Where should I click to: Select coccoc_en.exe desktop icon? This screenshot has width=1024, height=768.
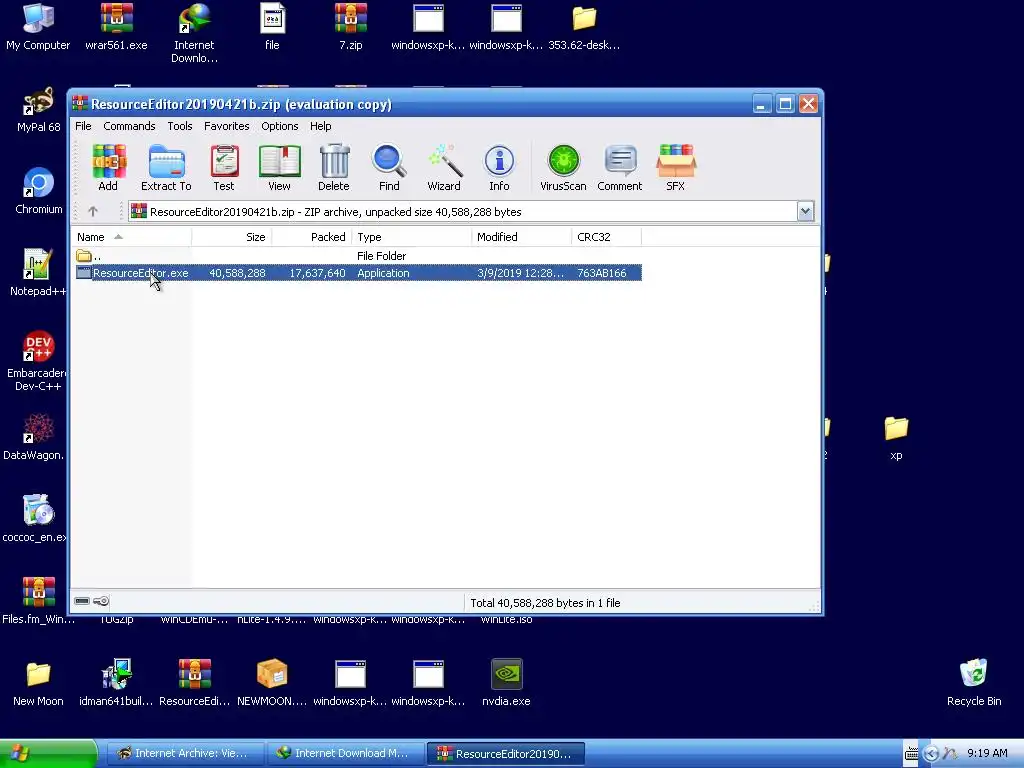click(34, 519)
